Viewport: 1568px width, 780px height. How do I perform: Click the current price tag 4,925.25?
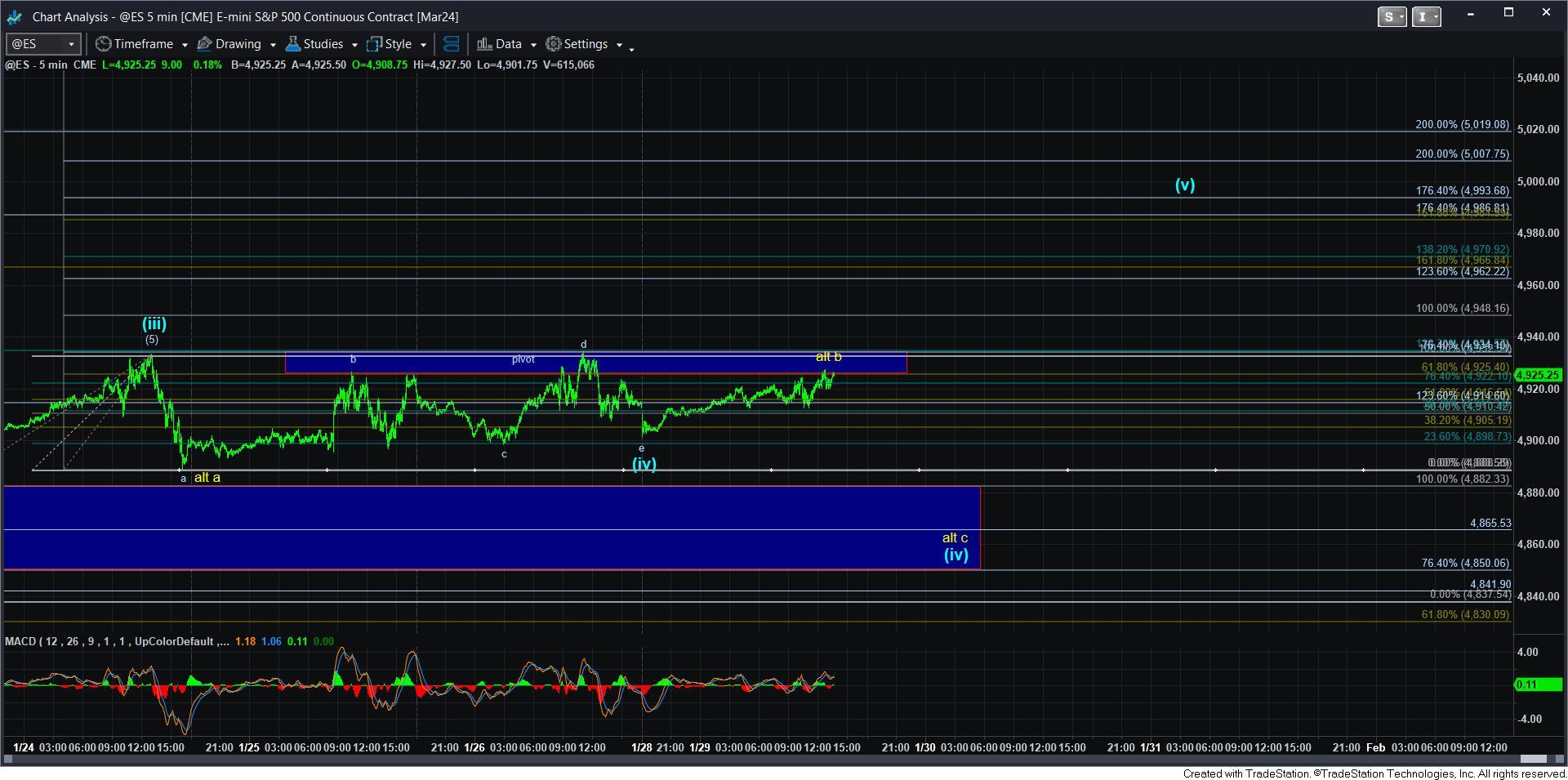pos(1538,376)
